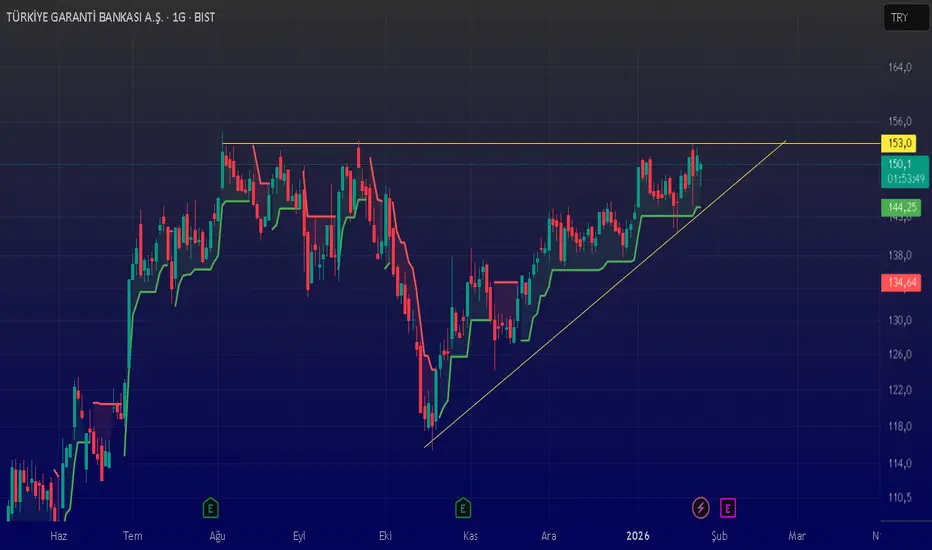Click the Haz month label
The height and width of the screenshot is (550, 932).
[58, 536]
